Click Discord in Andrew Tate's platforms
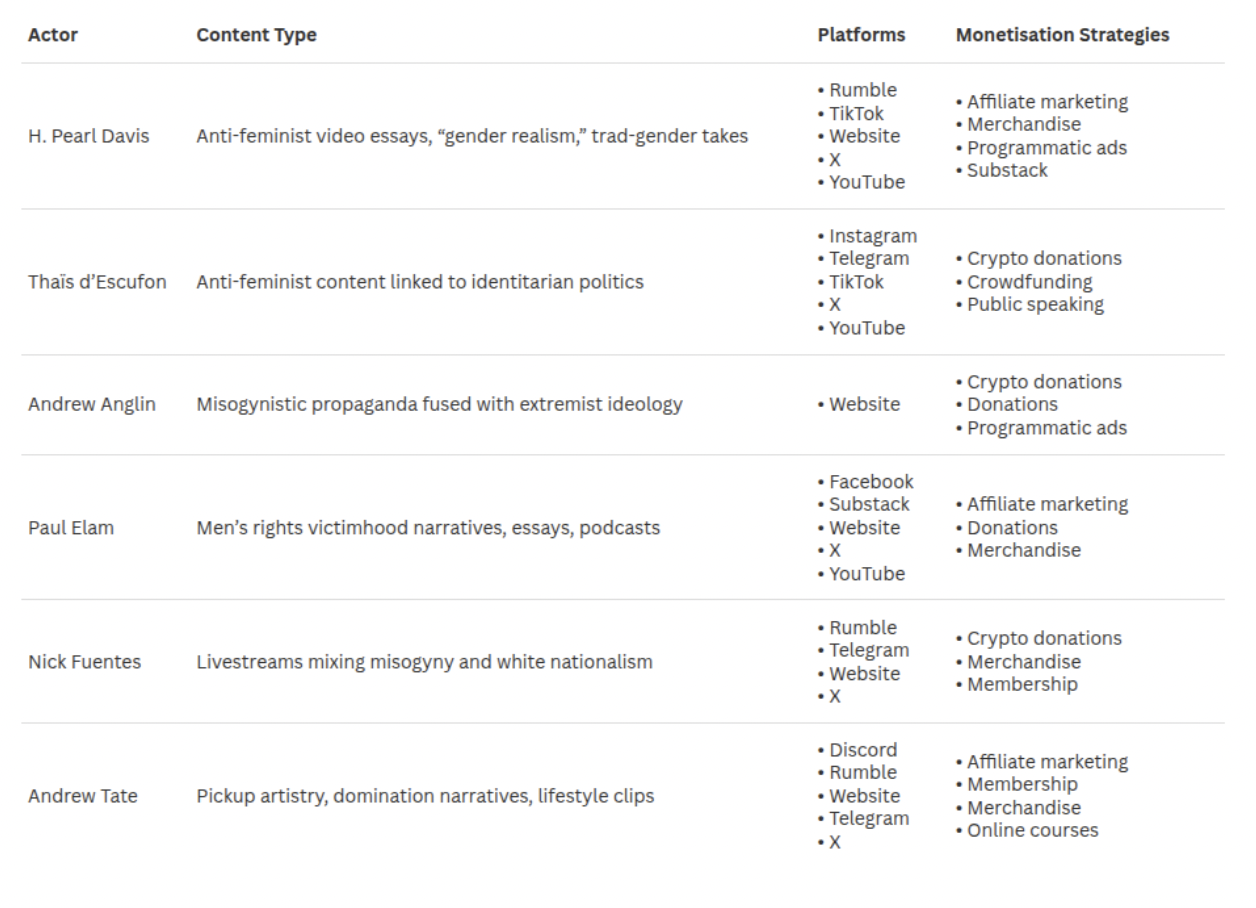Screen dimensions: 1256x908 coord(863,750)
